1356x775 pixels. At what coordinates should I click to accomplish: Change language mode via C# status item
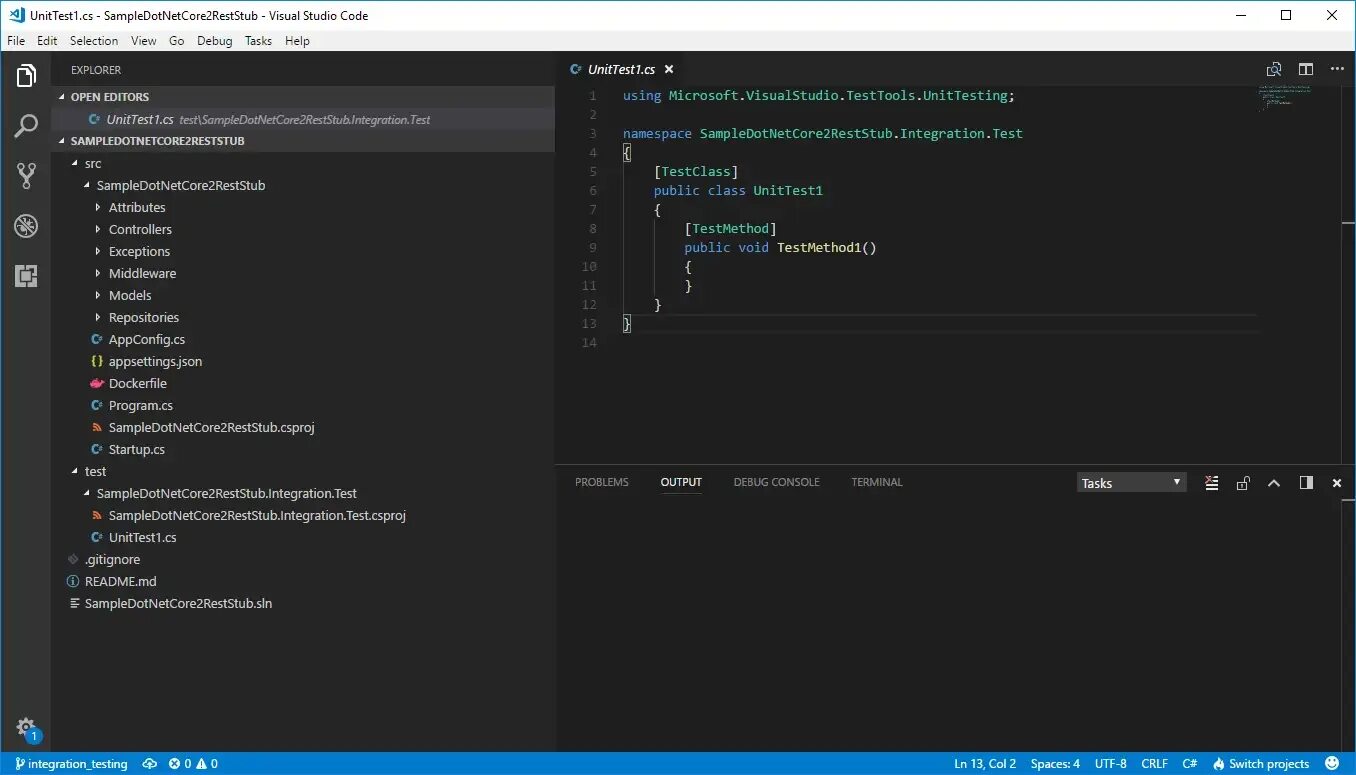pyautogui.click(x=1189, y=764)
